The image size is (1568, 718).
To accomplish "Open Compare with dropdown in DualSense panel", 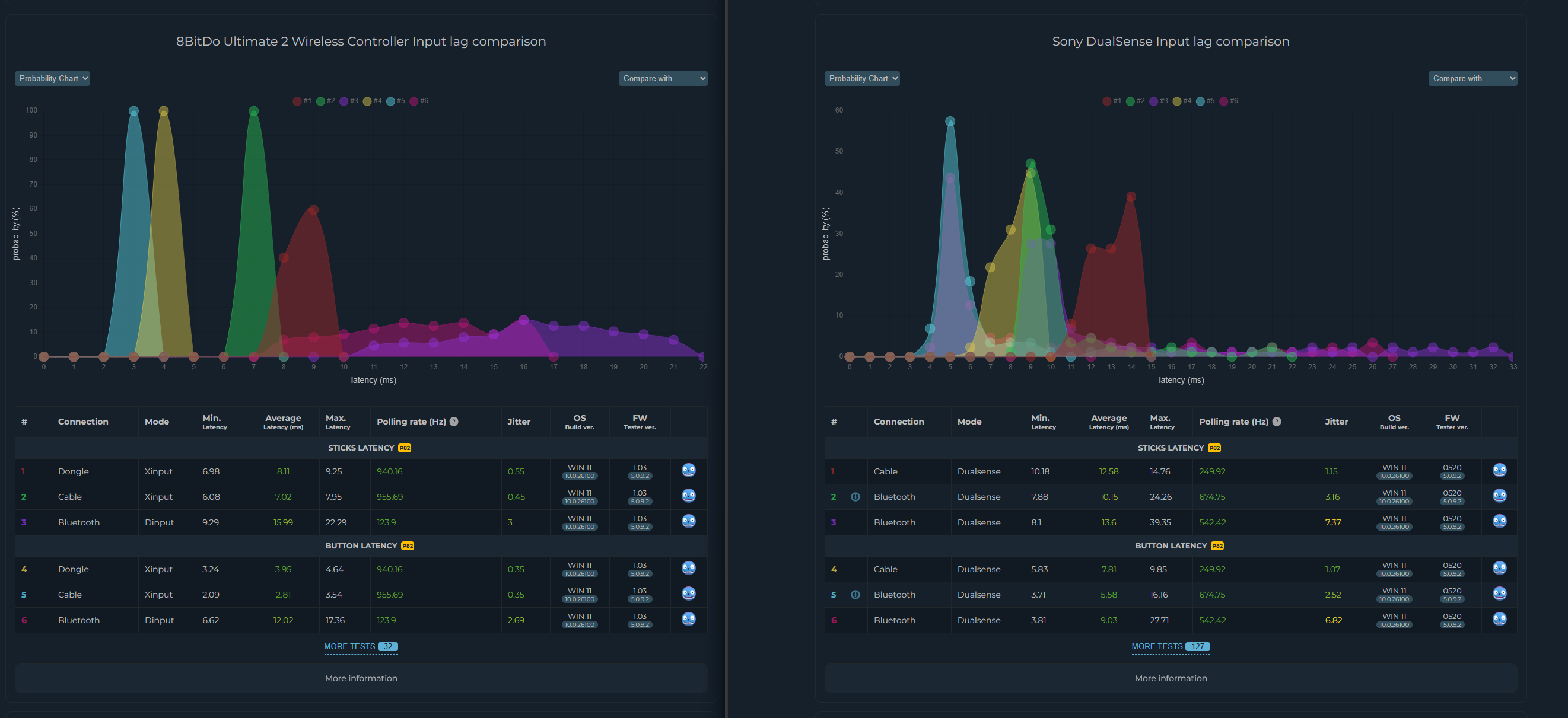I will click(1472, 78).
